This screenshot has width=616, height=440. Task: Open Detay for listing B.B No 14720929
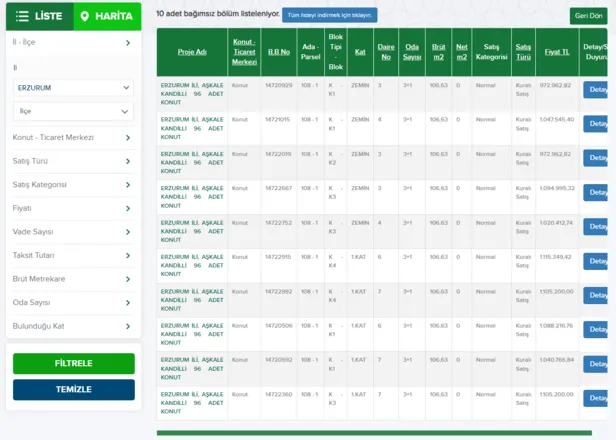(x=597, y=89)
